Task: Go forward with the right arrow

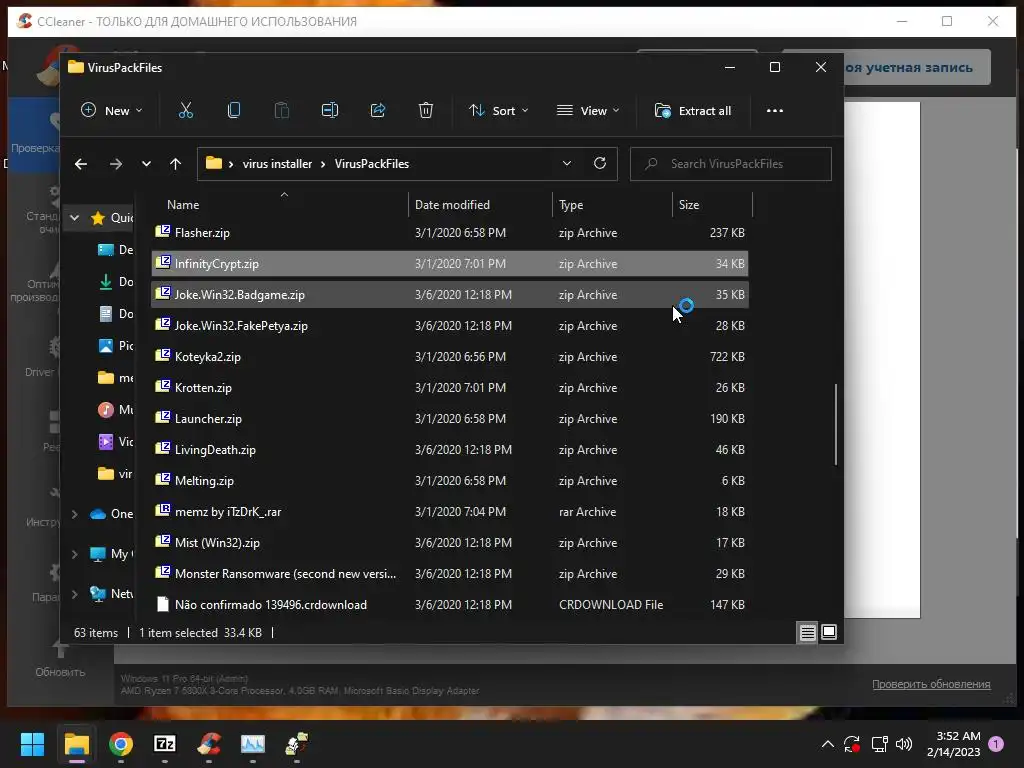Action: [x=116, y=164]
